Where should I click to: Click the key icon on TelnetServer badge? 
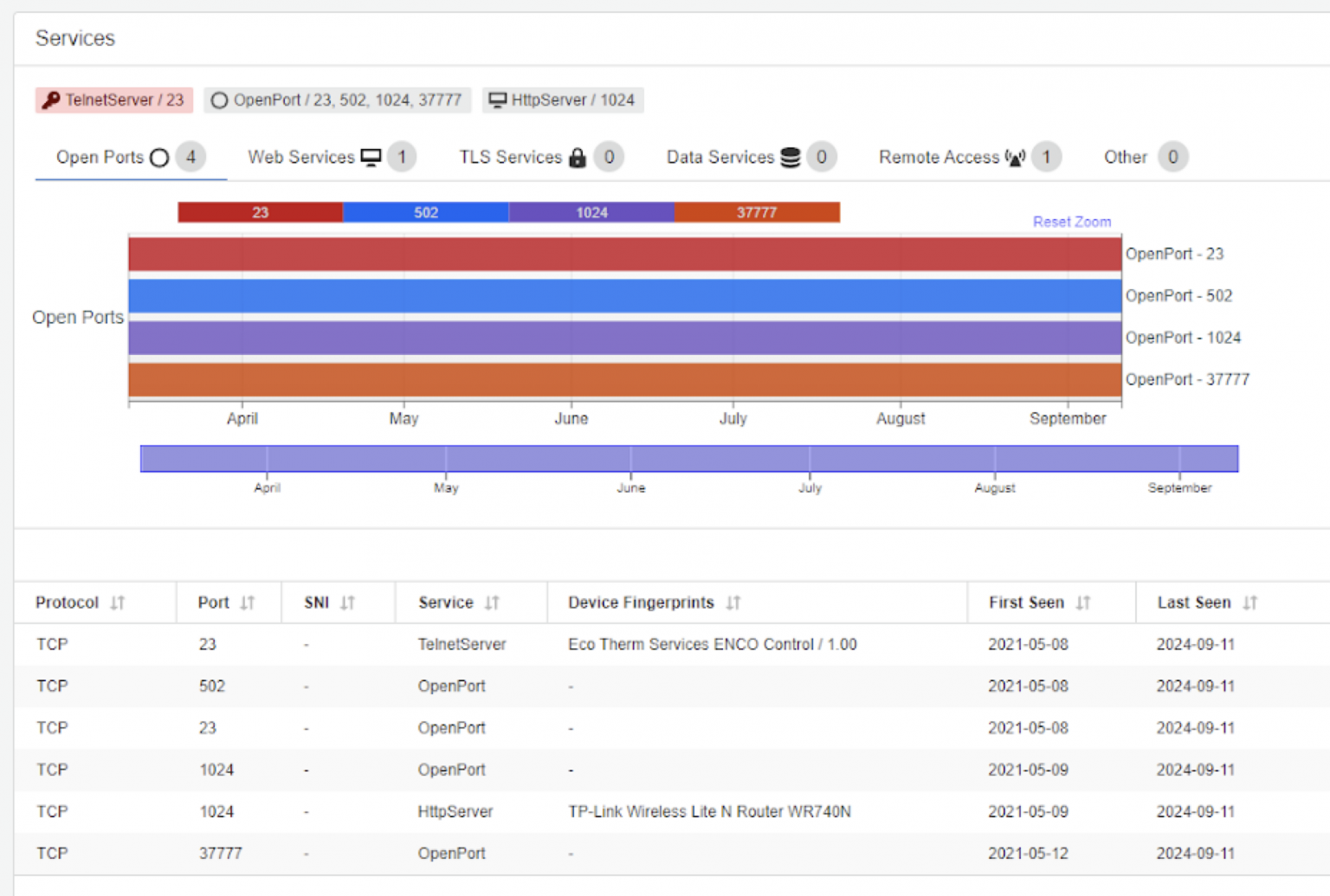[51, 100]
